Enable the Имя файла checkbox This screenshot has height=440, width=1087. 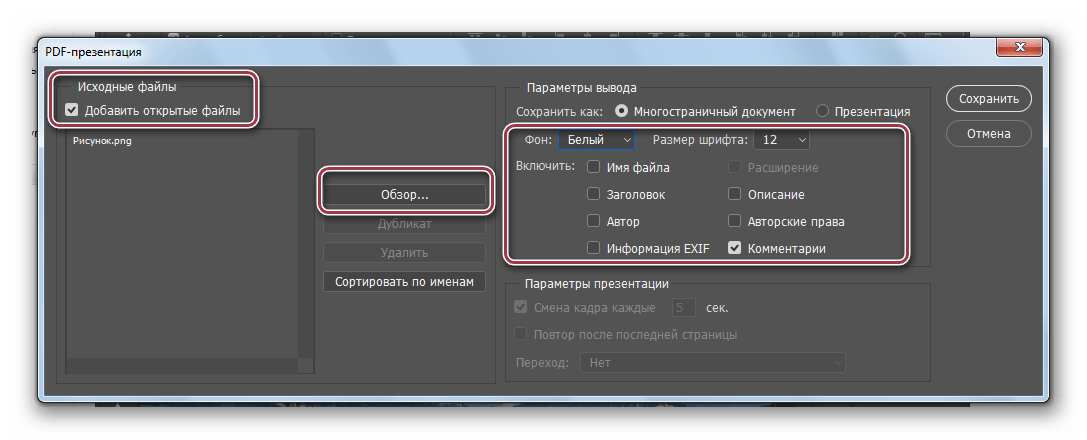(x=593, y=167)
